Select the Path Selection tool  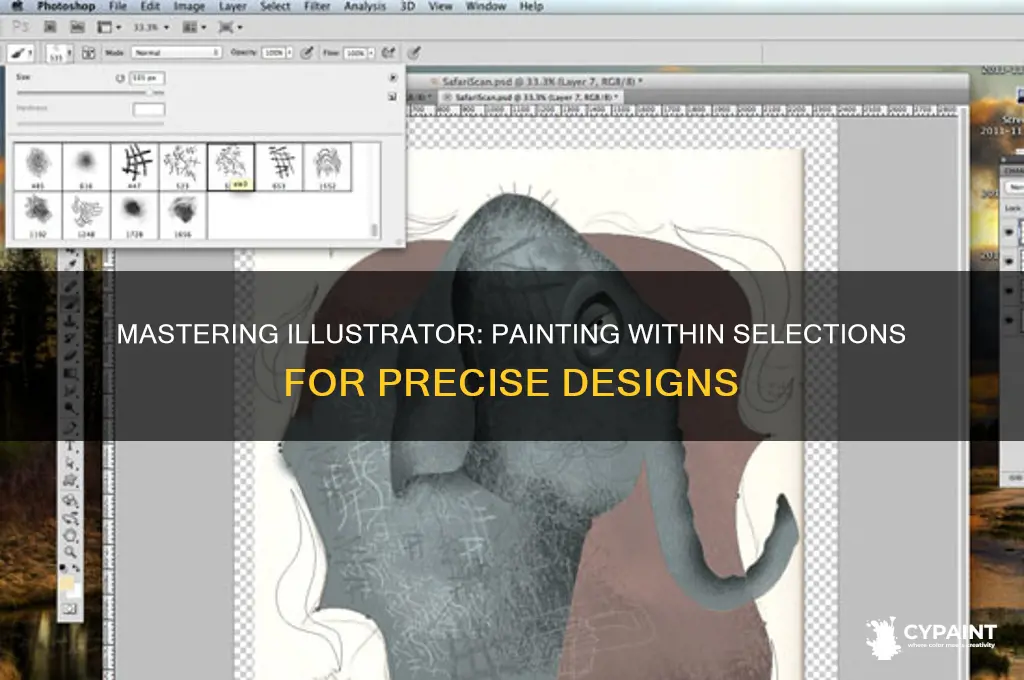click(70, 464)
